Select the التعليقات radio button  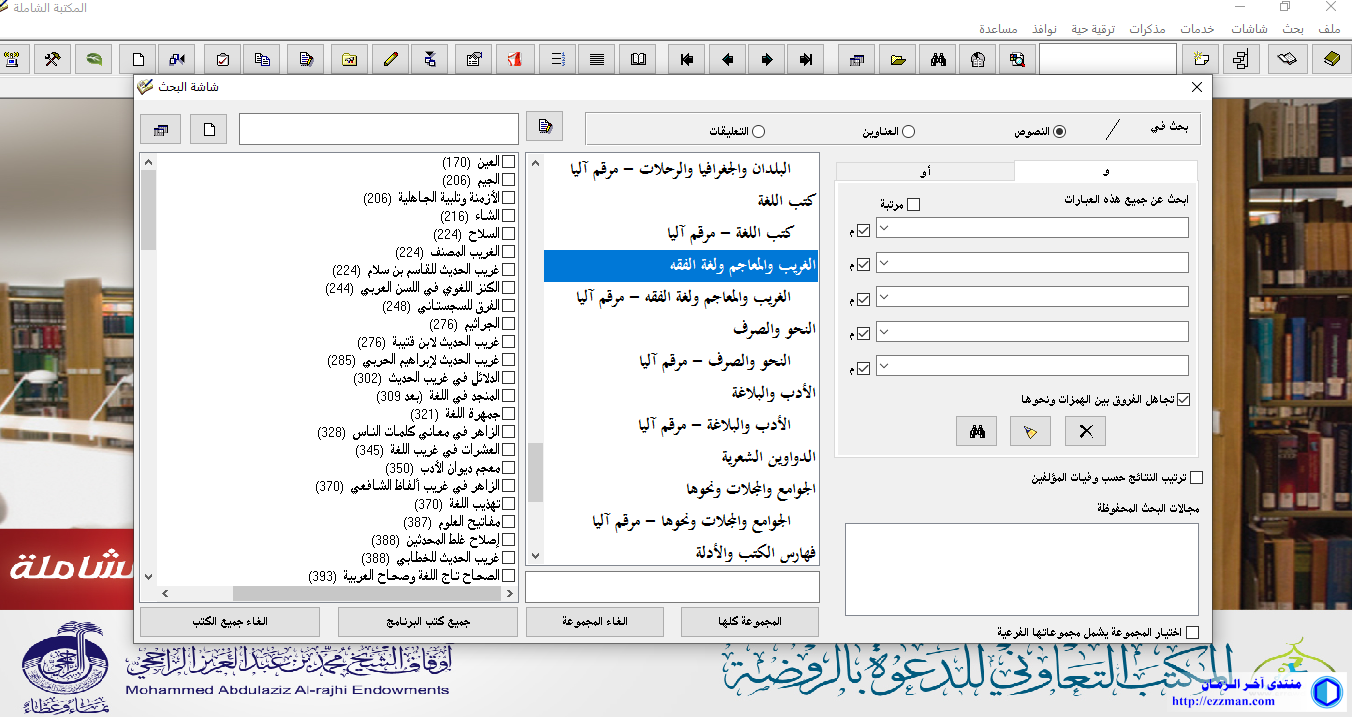pos(759,131)
